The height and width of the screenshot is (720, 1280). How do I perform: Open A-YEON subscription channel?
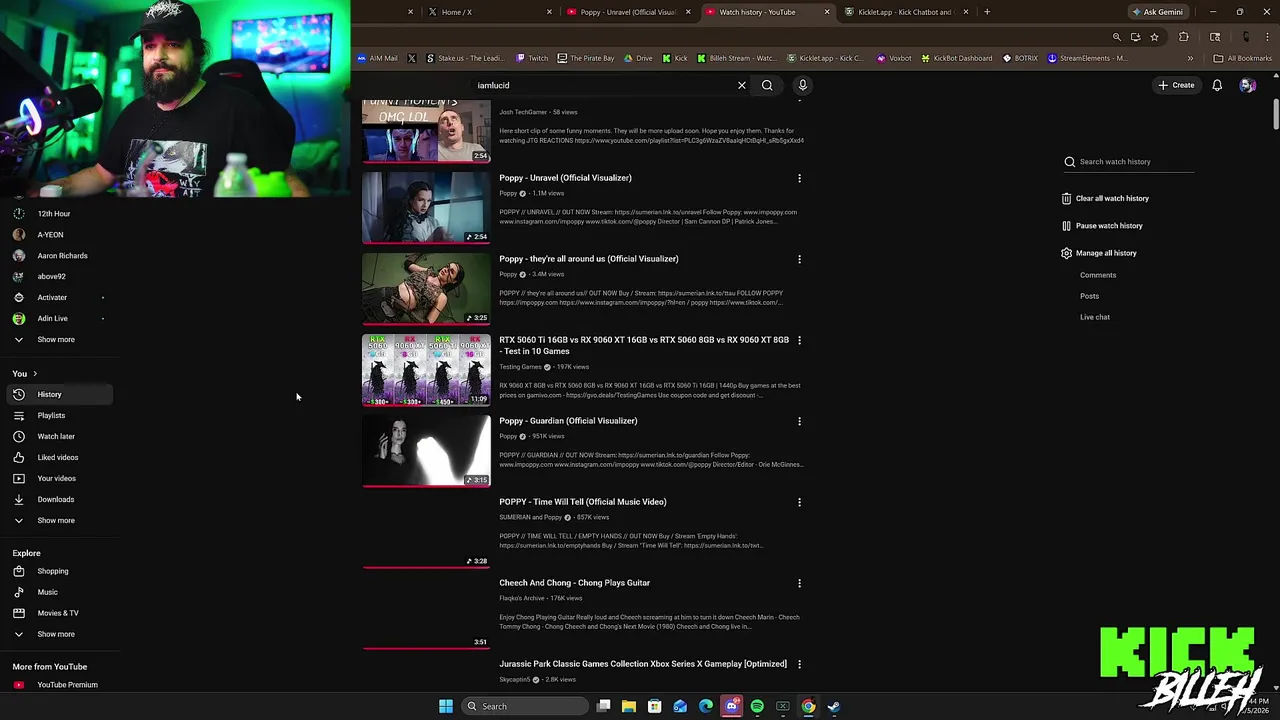pyautogui.click(x=58, y=234)
